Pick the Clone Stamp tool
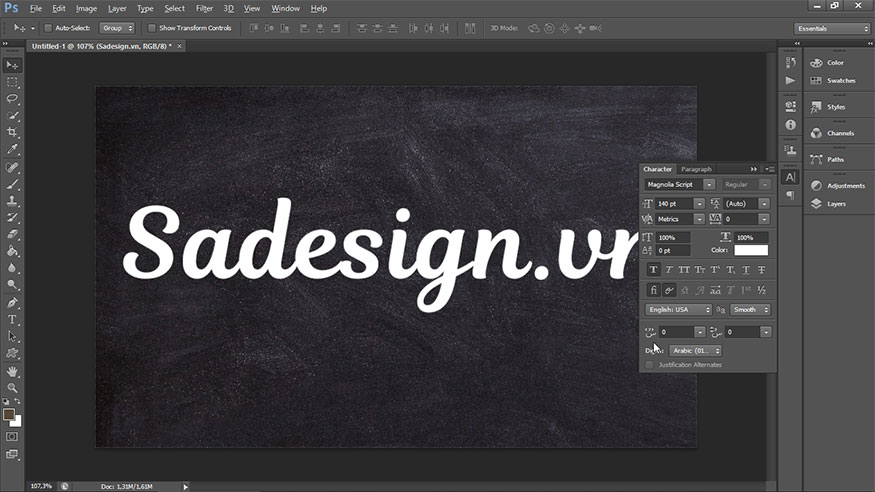 tap(12, 201)
